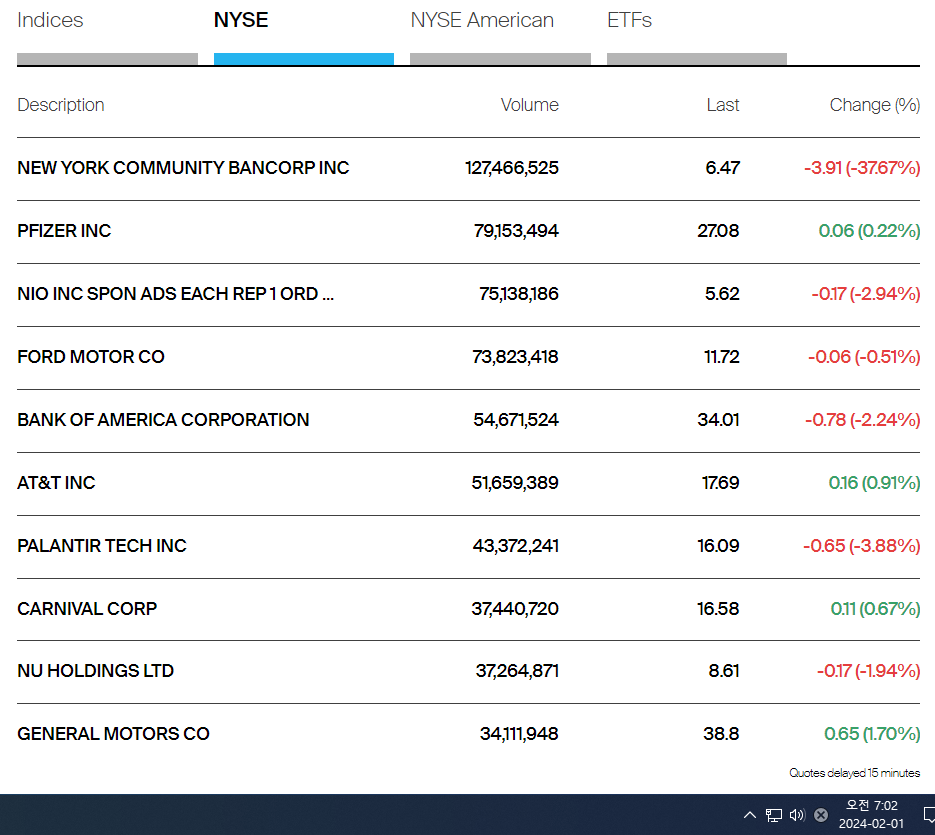Open NIO Inc Spon ADS quote
This screenshot has width=935, height=835.
[175, 294]
